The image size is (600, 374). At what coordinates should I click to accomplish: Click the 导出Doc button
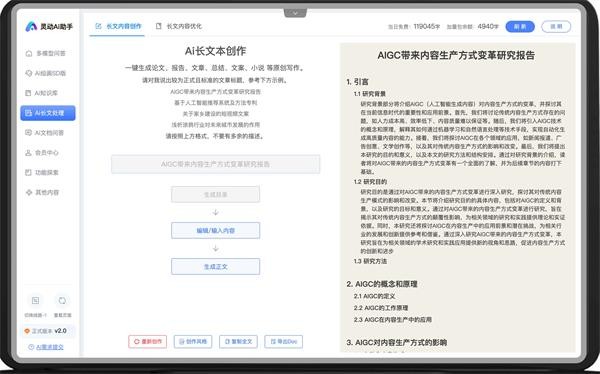(284, 341)
